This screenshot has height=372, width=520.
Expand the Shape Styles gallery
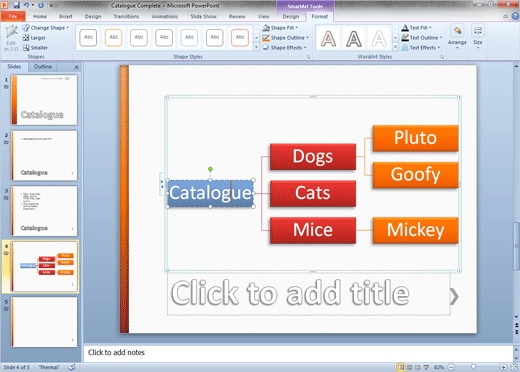[256, 47]
